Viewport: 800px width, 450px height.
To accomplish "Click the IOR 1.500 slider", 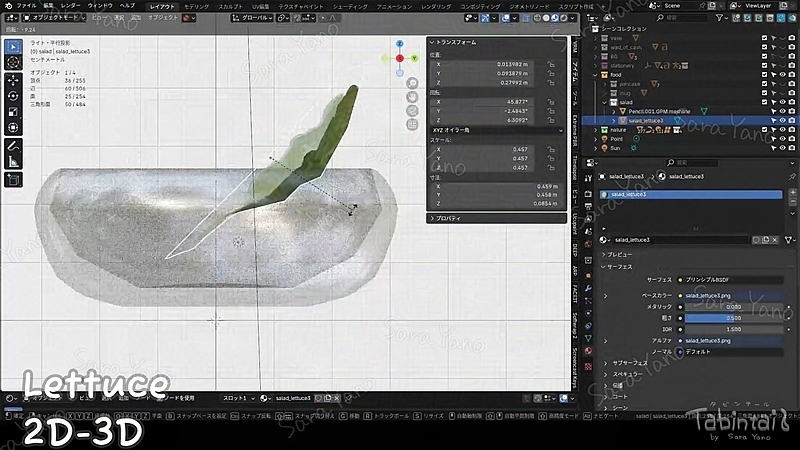I will tap(733, 329).
